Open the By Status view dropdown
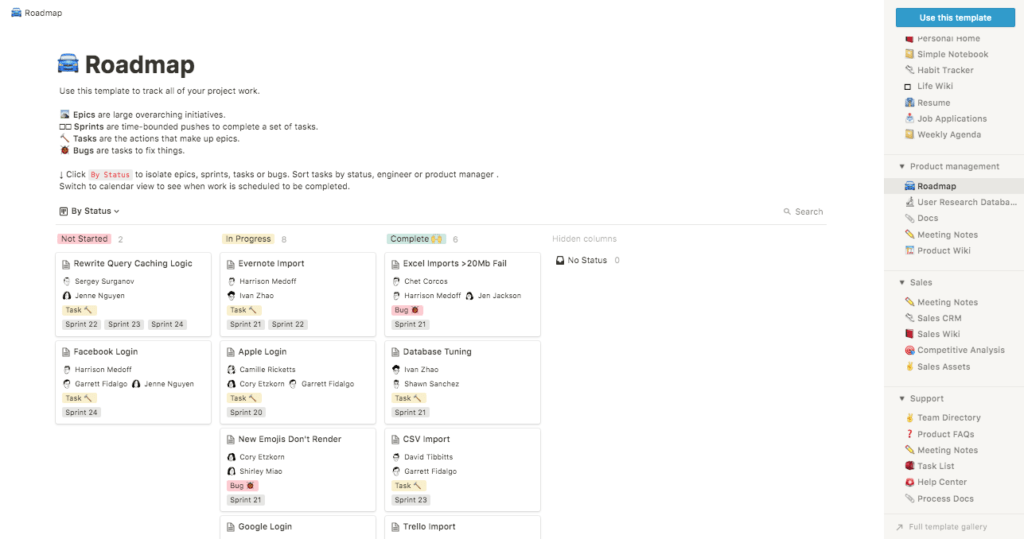This screenshot has height=539, width=1024. [x=89, y=211]
